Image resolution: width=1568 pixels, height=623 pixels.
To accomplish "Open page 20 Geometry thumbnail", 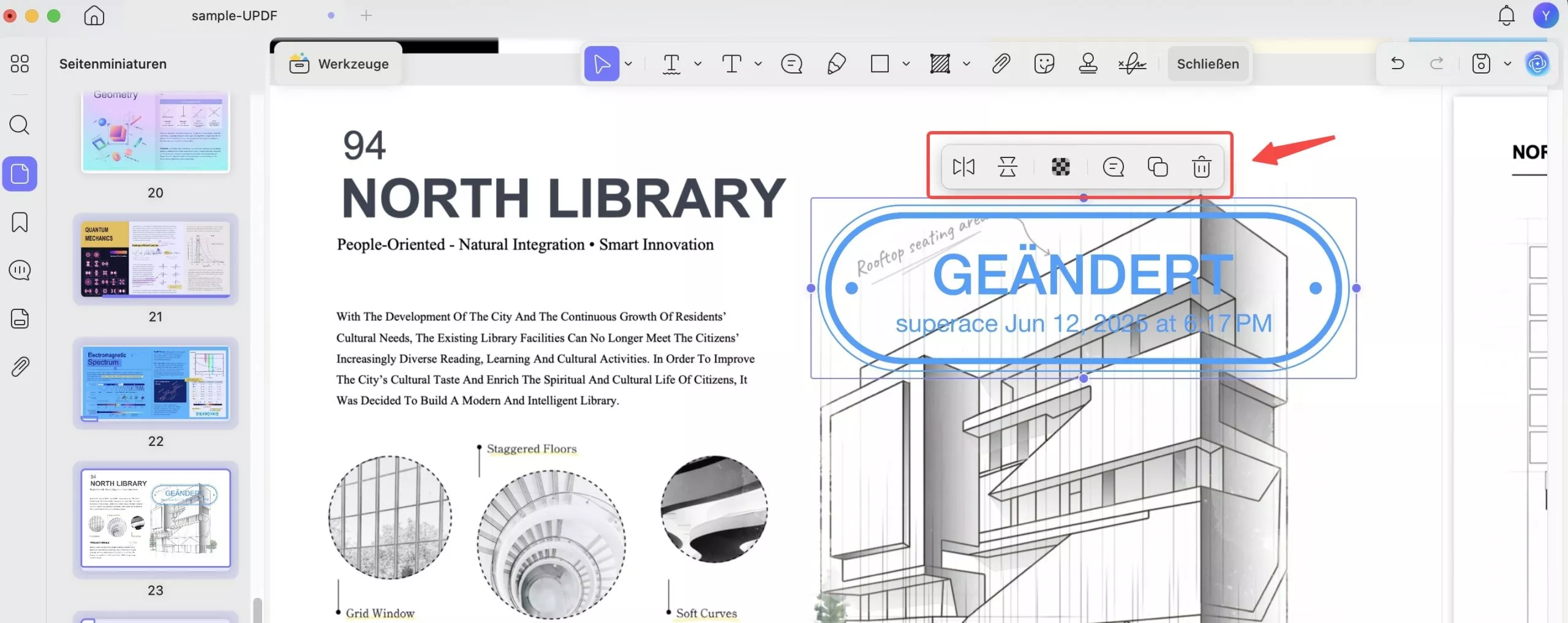I will (x=156, y=132).
